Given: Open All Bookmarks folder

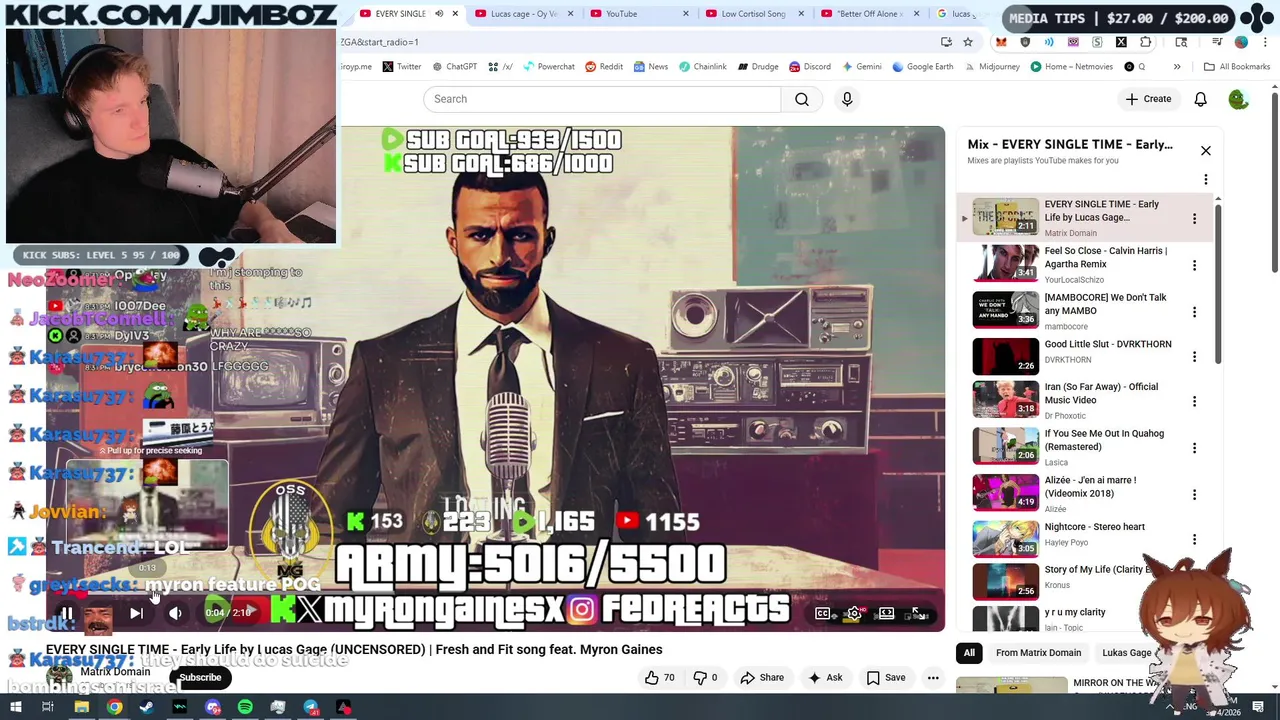Looking at the screenshot, I should (1237, 67).
